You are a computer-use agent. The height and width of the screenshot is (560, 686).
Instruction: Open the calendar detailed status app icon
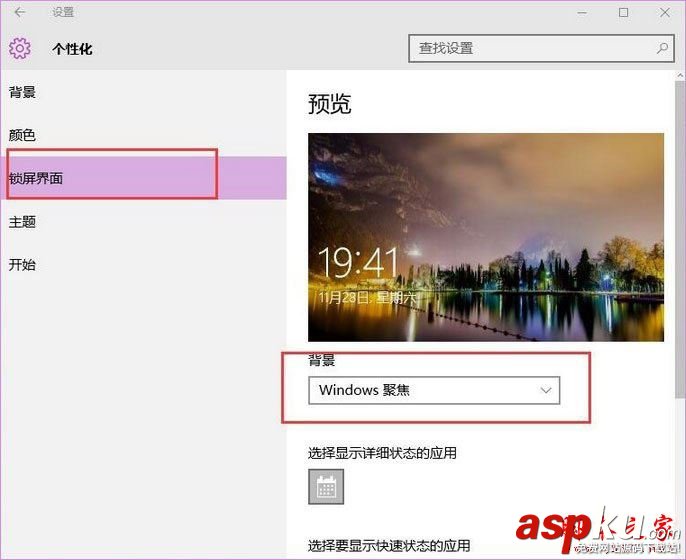point(326,486)
